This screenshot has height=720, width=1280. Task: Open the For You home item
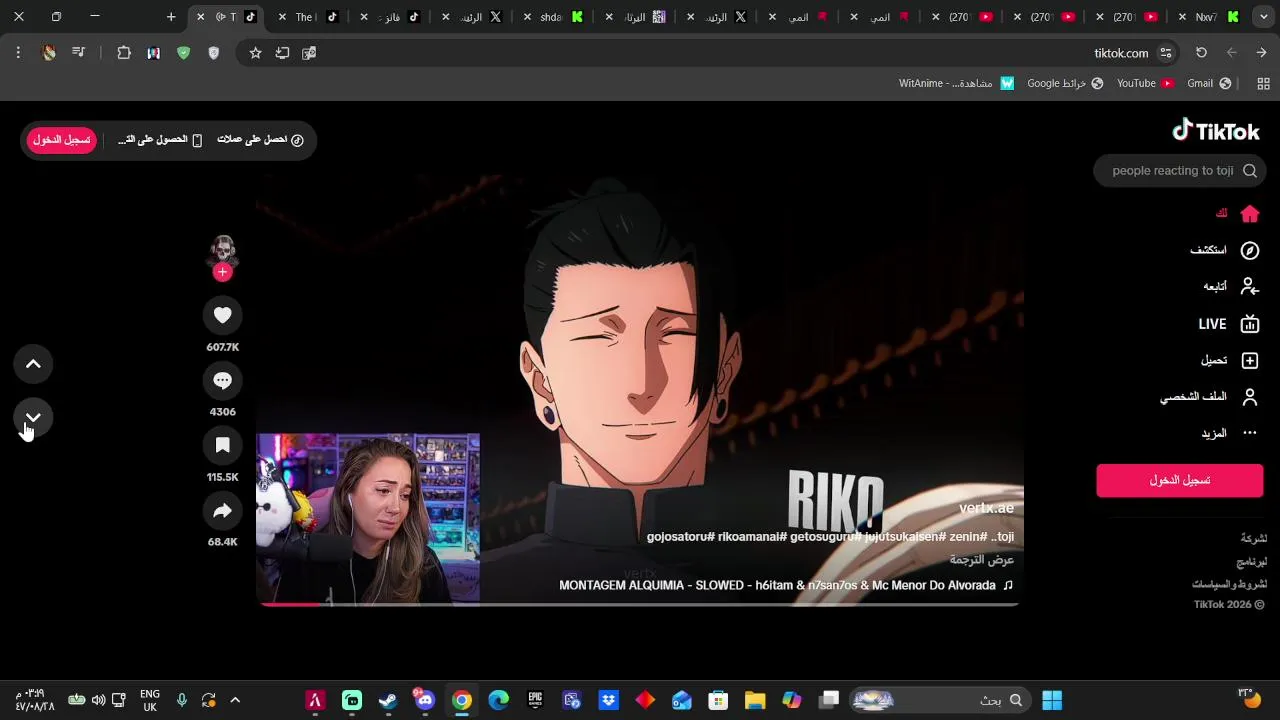(1237, 214)
